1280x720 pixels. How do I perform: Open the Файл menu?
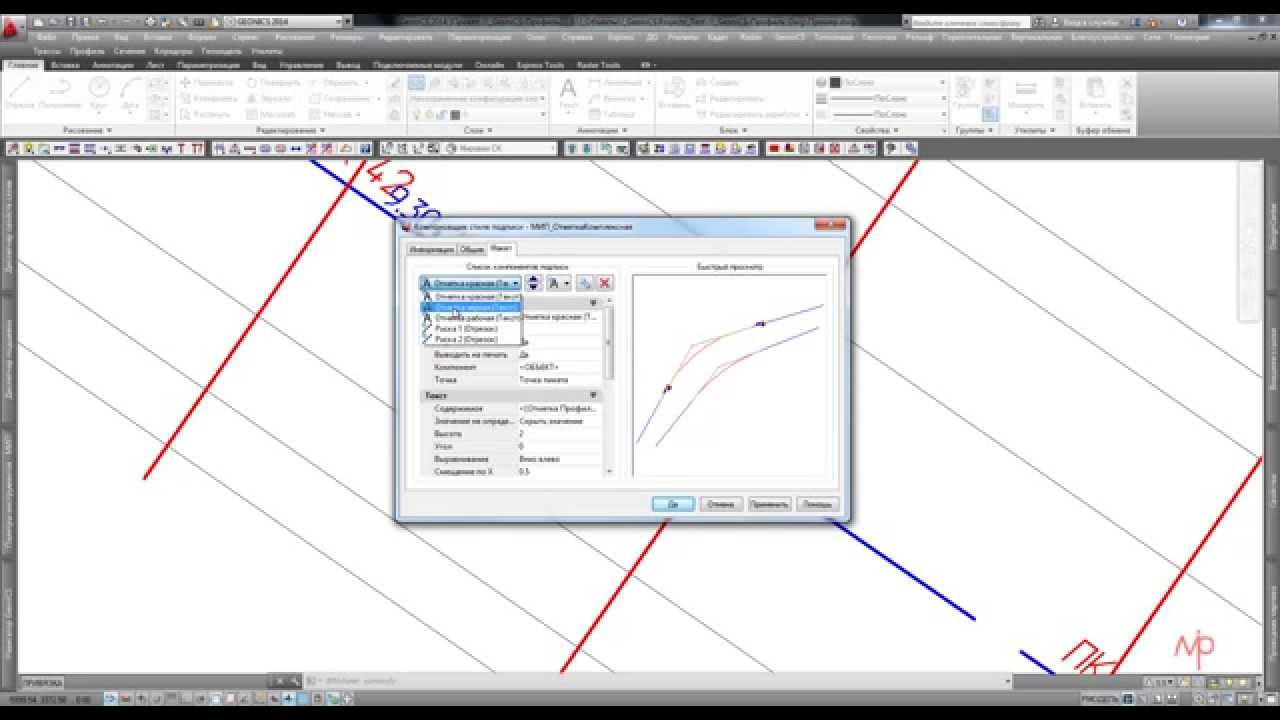coord(46,36)
